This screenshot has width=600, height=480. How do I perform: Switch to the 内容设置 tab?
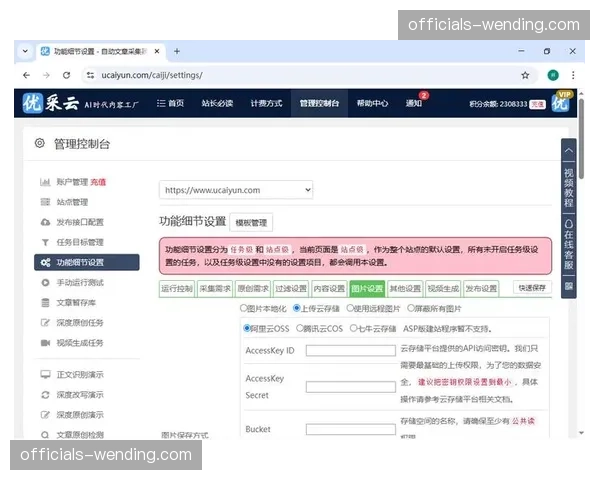[x=329, y=289]
